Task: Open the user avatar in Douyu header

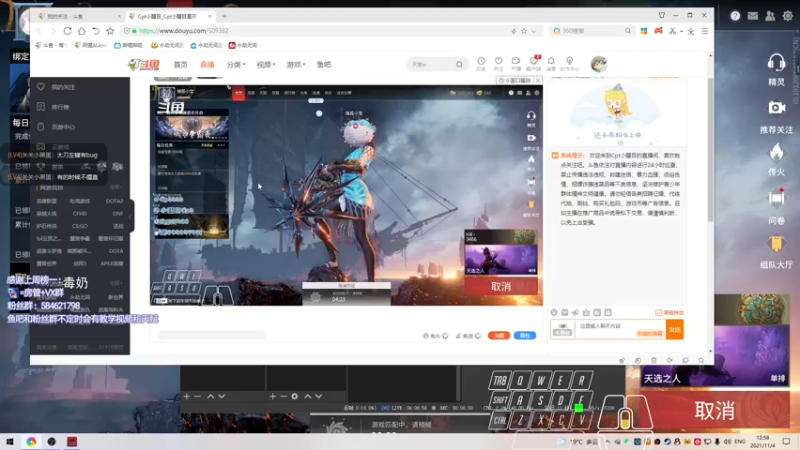Action: click(599, 64)
